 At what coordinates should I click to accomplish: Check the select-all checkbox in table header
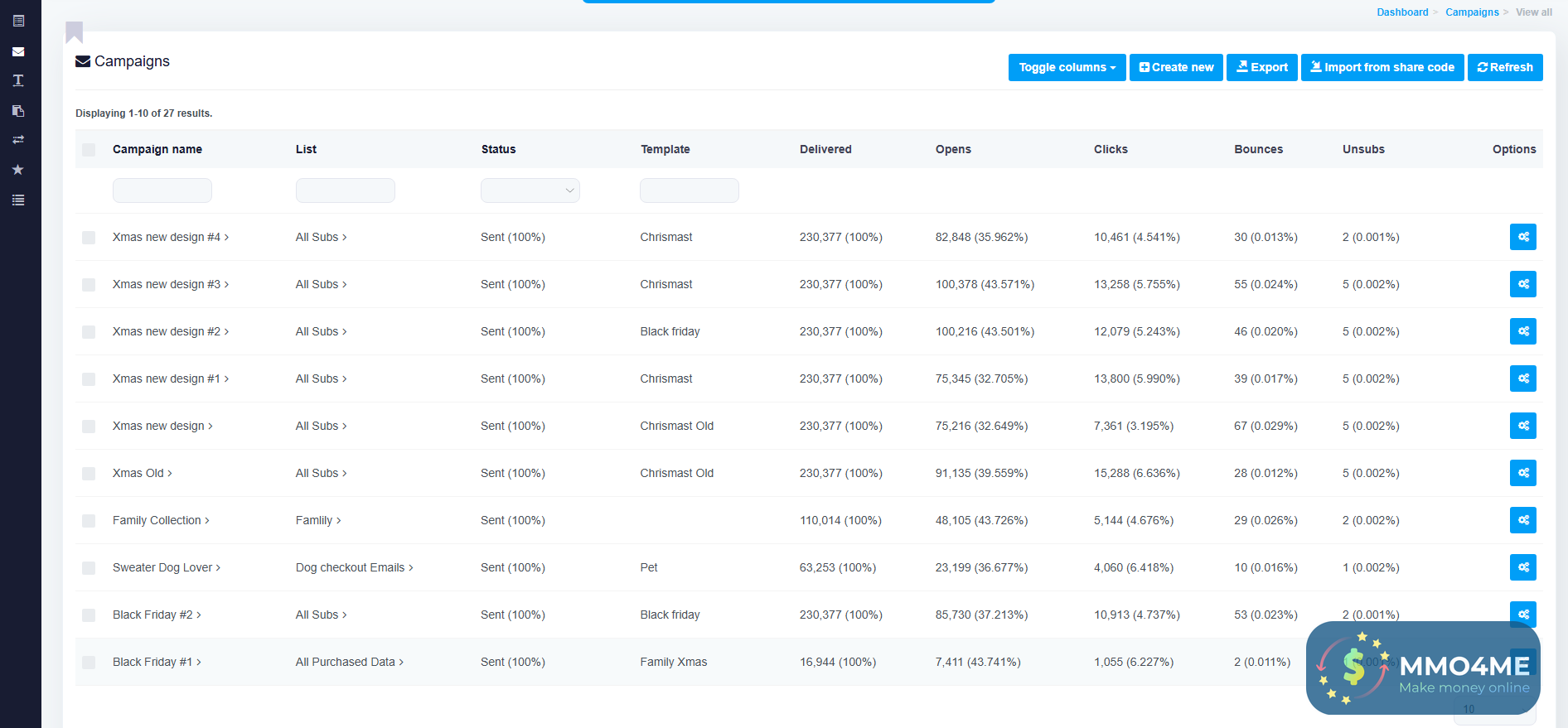(89, 150)
